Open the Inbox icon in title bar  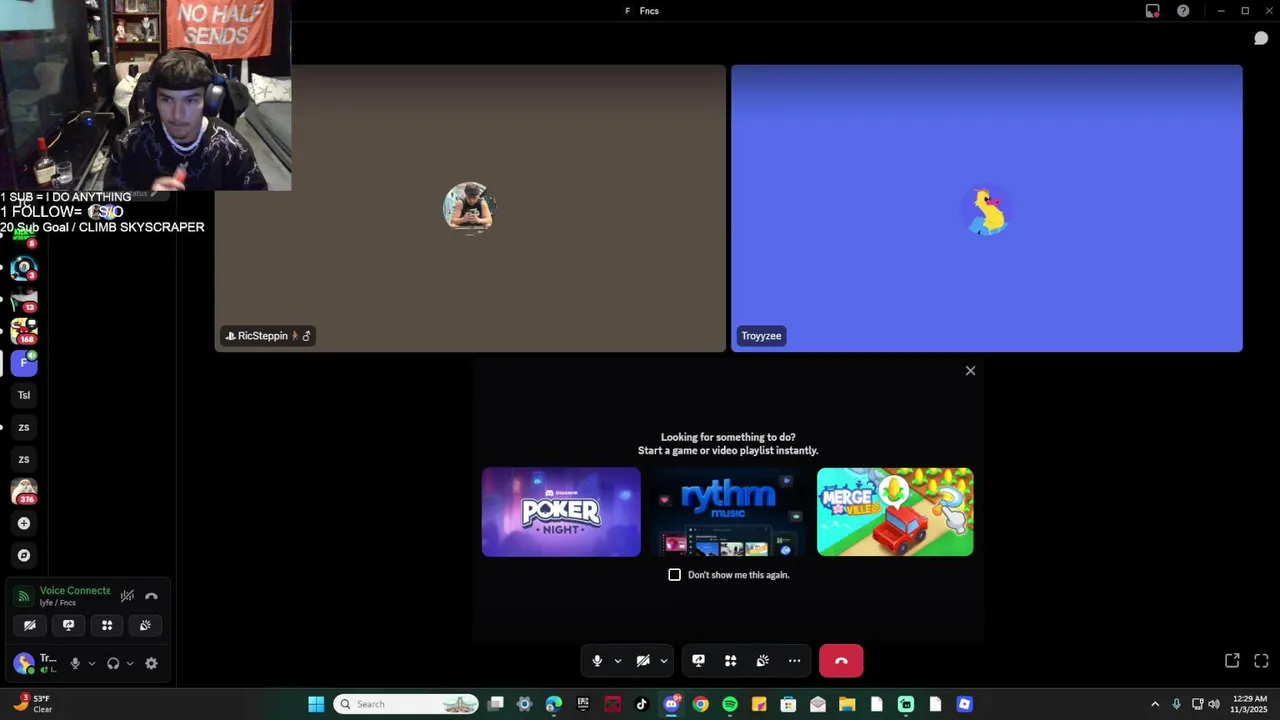(x=1153, y=11)
